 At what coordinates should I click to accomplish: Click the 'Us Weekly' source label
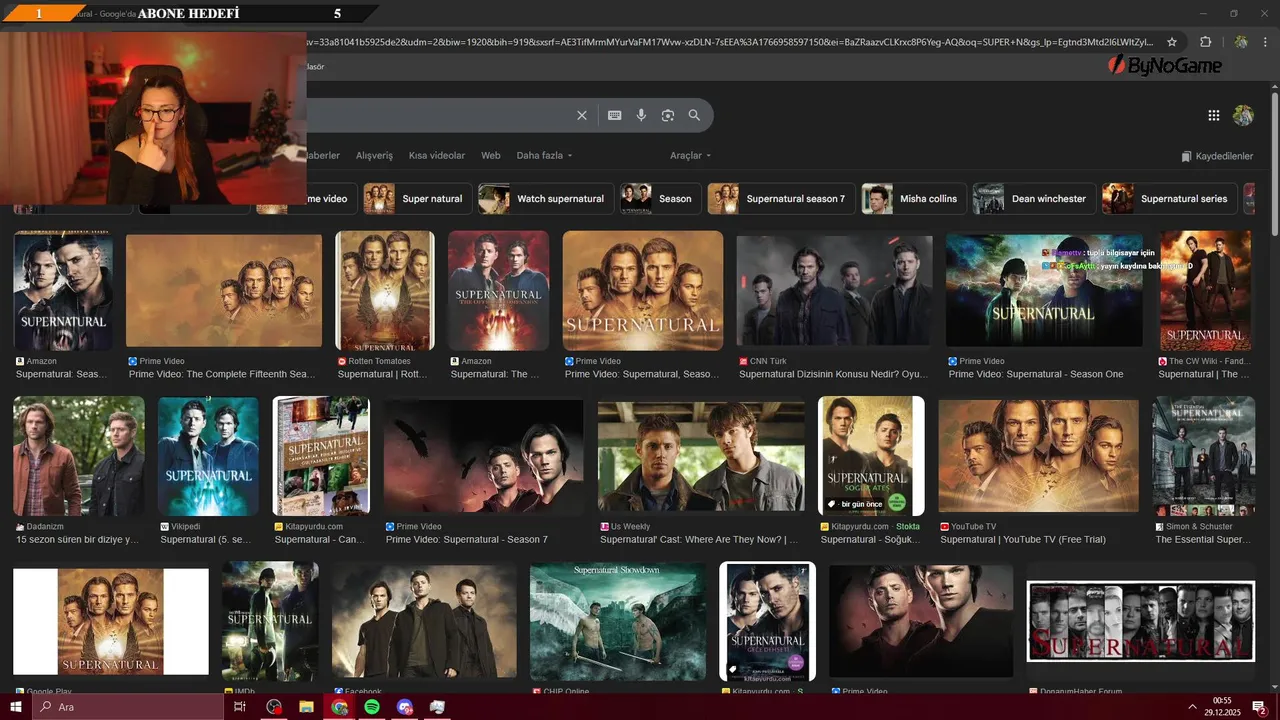pos(630,526)
